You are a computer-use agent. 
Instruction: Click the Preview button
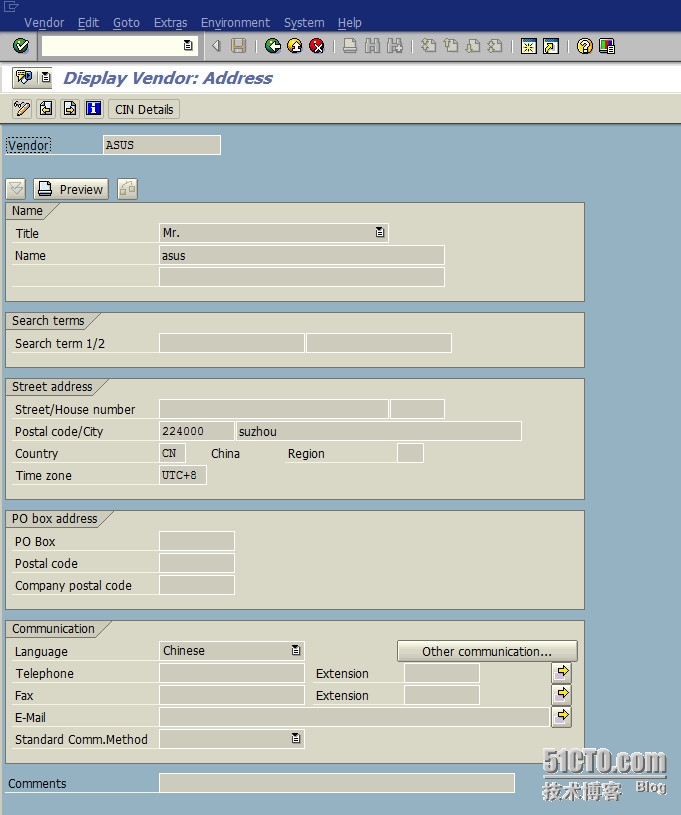pyautogui.click(x=71, y=189)
